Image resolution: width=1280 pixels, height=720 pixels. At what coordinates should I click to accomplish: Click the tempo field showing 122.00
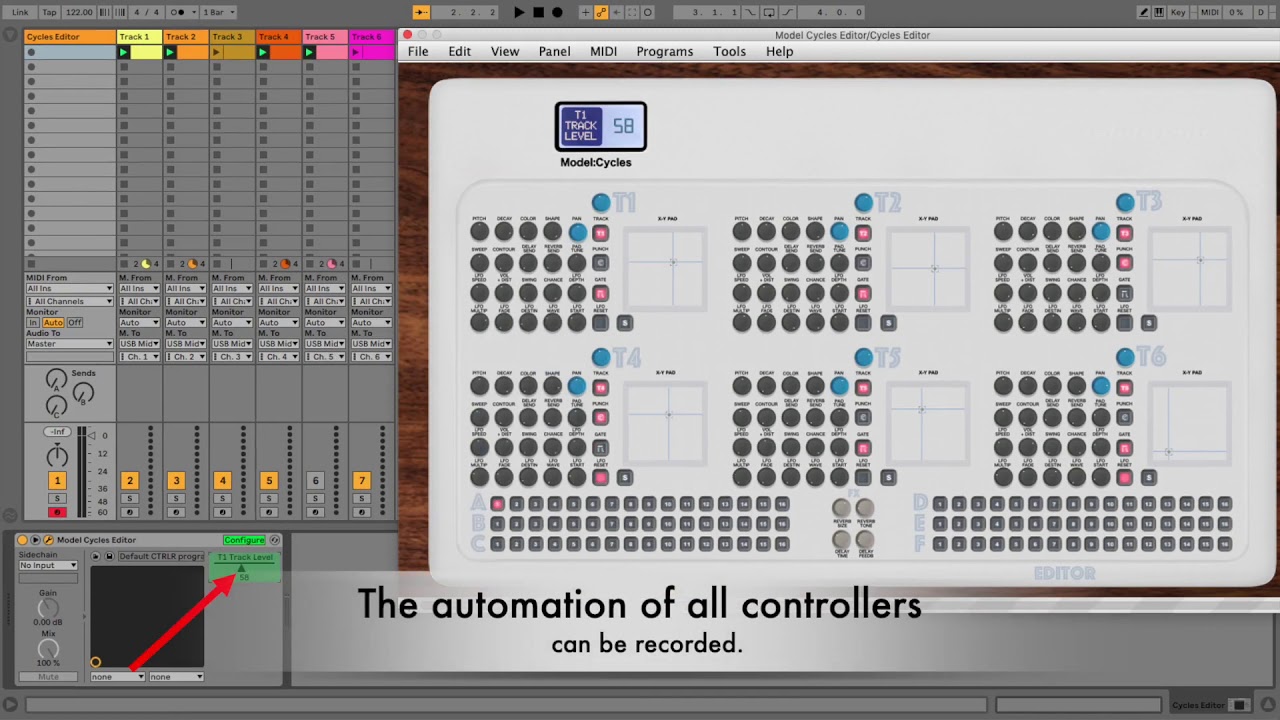pyautogui.click(x=78, y=12)
